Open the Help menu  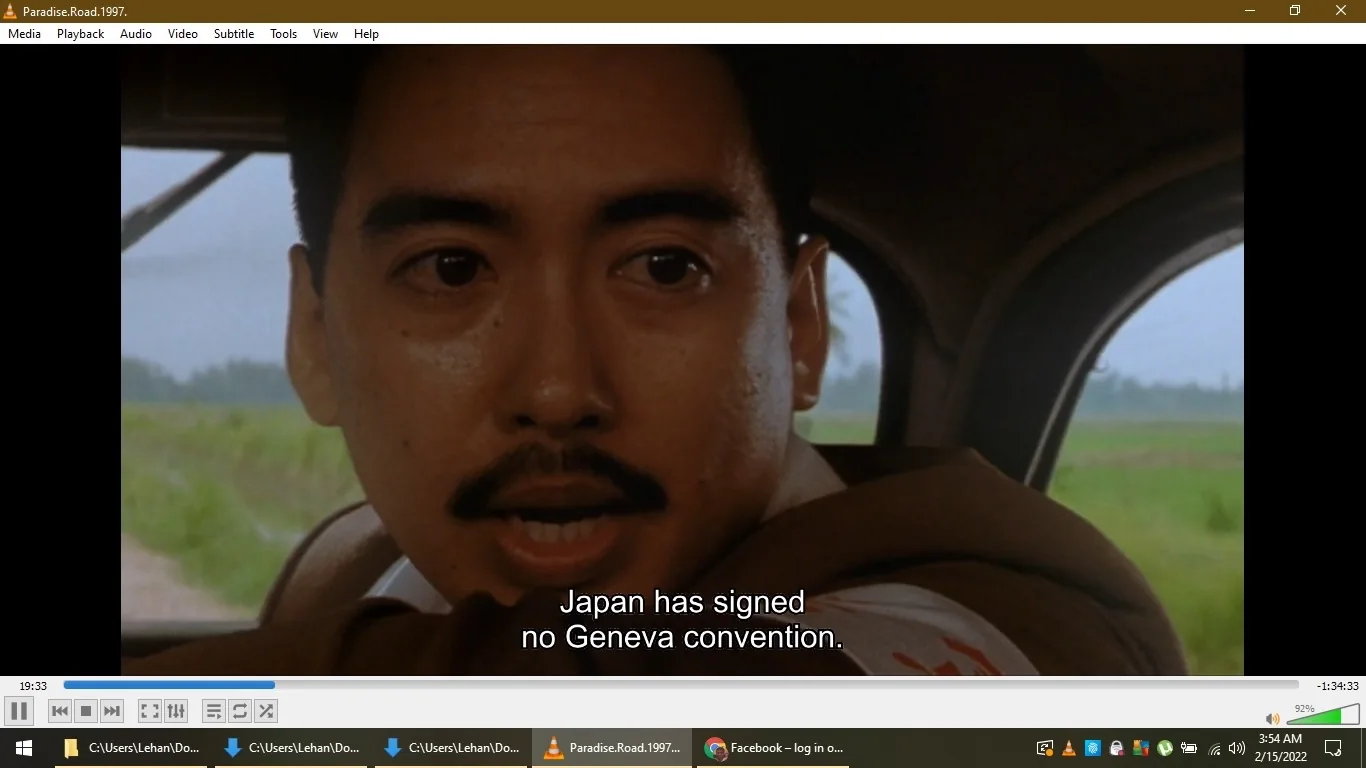tap(367, 34)
